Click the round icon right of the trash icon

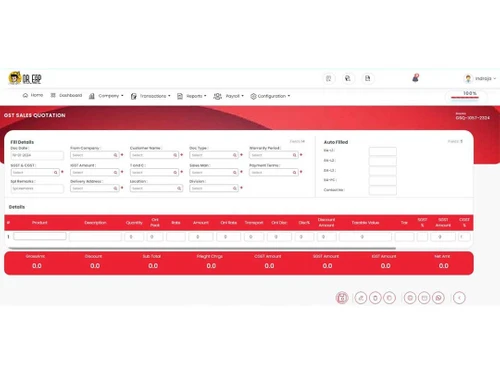[389, 298]
